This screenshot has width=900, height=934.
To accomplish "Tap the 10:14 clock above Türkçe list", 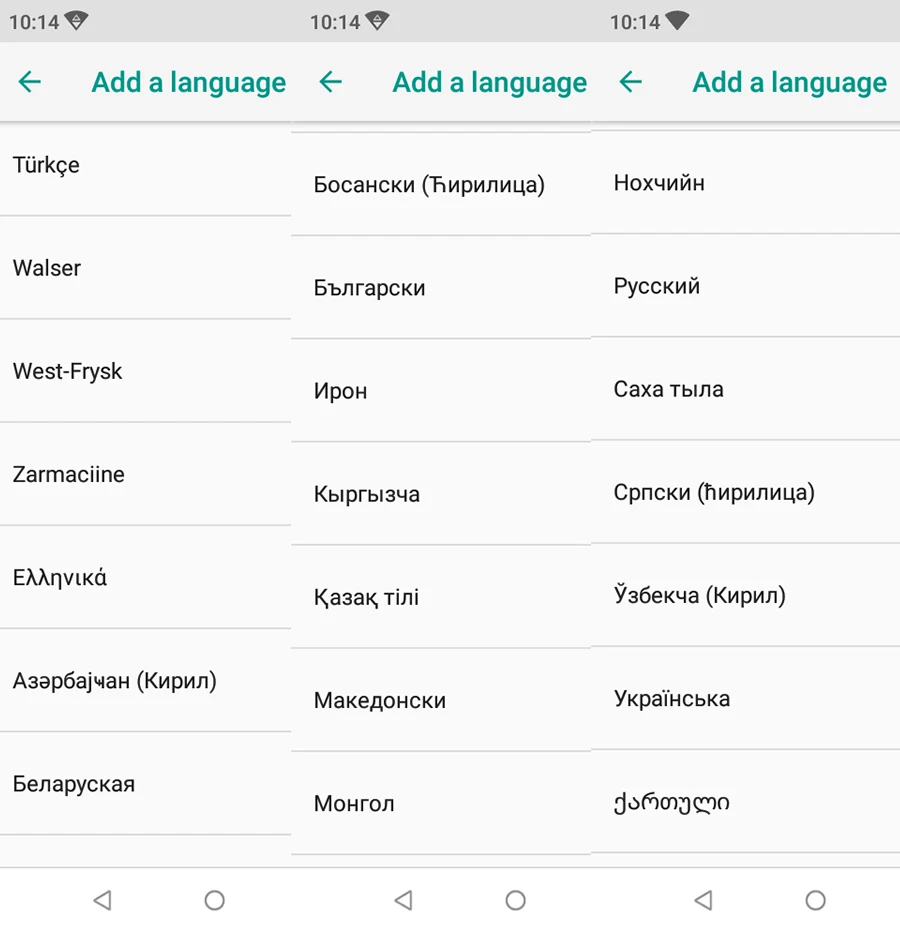I will 34,22.
